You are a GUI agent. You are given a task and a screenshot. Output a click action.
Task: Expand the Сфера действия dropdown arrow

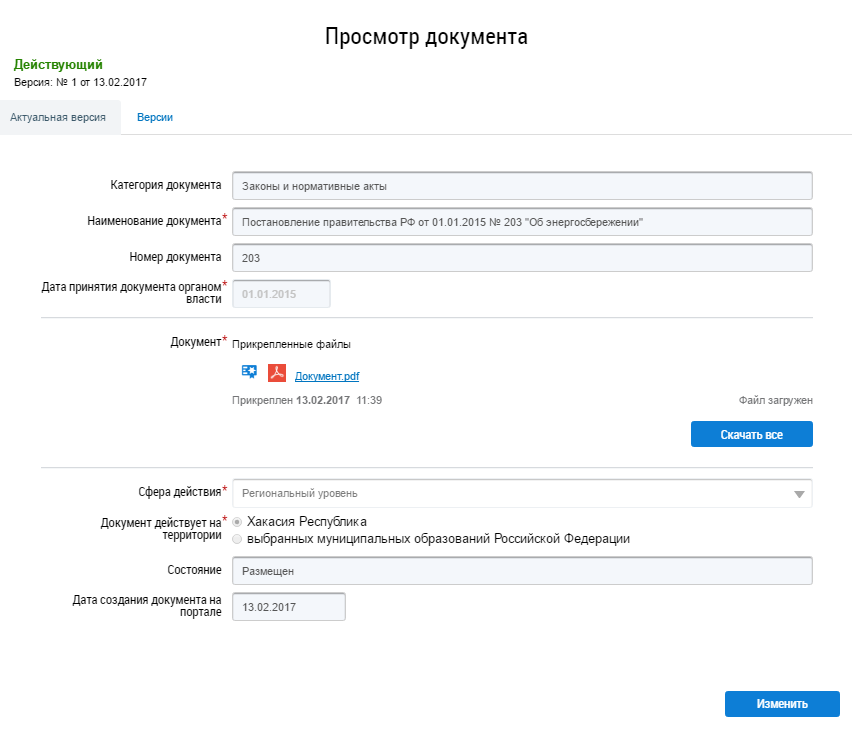click(x=798, y=494)
